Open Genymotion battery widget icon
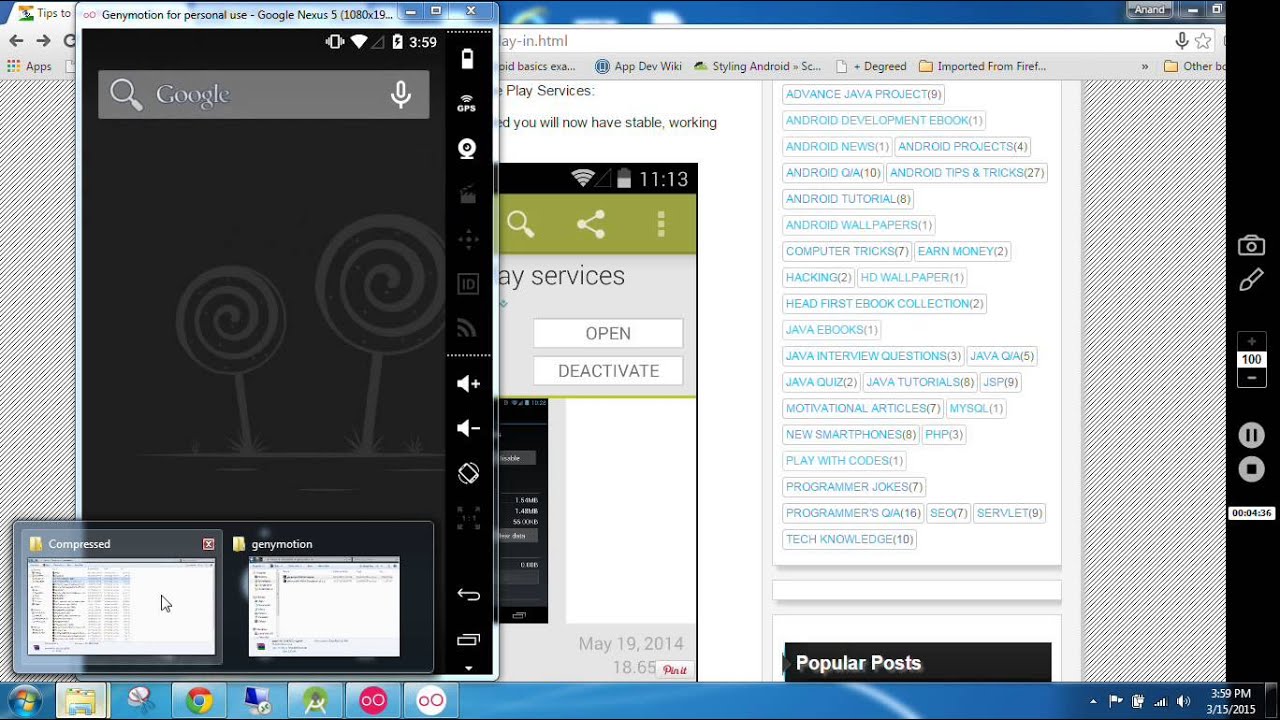Viewport: 1280px width, 720px height. 467,59
